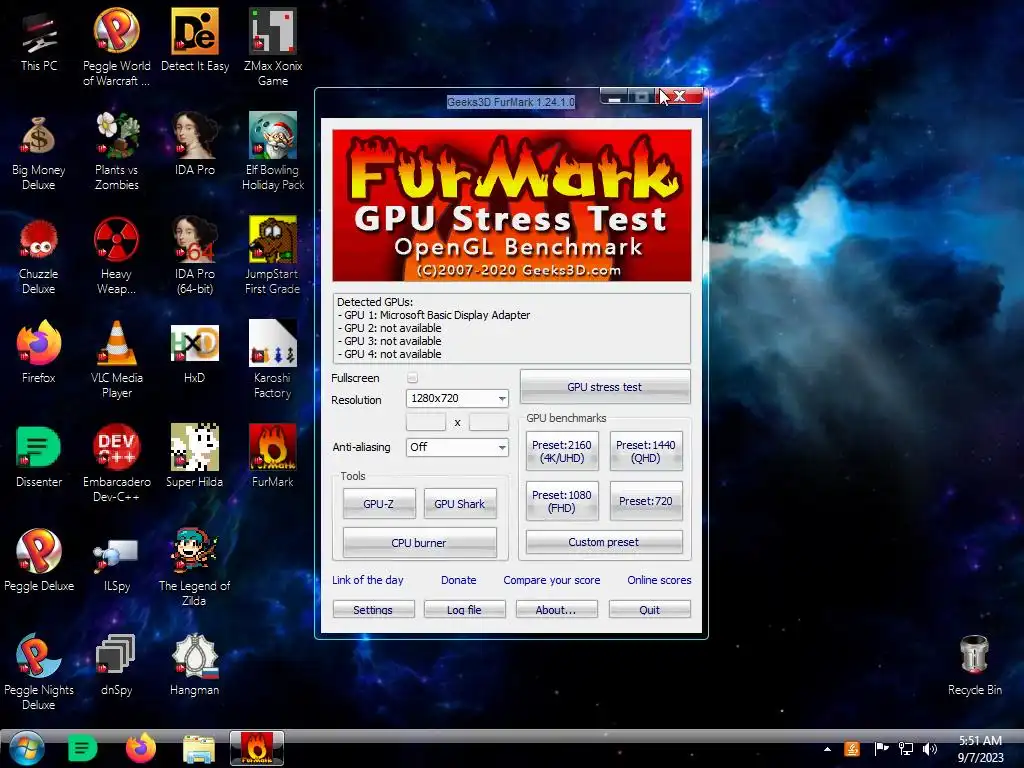Select the ILSpy desktop icon
The width and height of the screenshot is (1024, 768).
pos(116,566)
